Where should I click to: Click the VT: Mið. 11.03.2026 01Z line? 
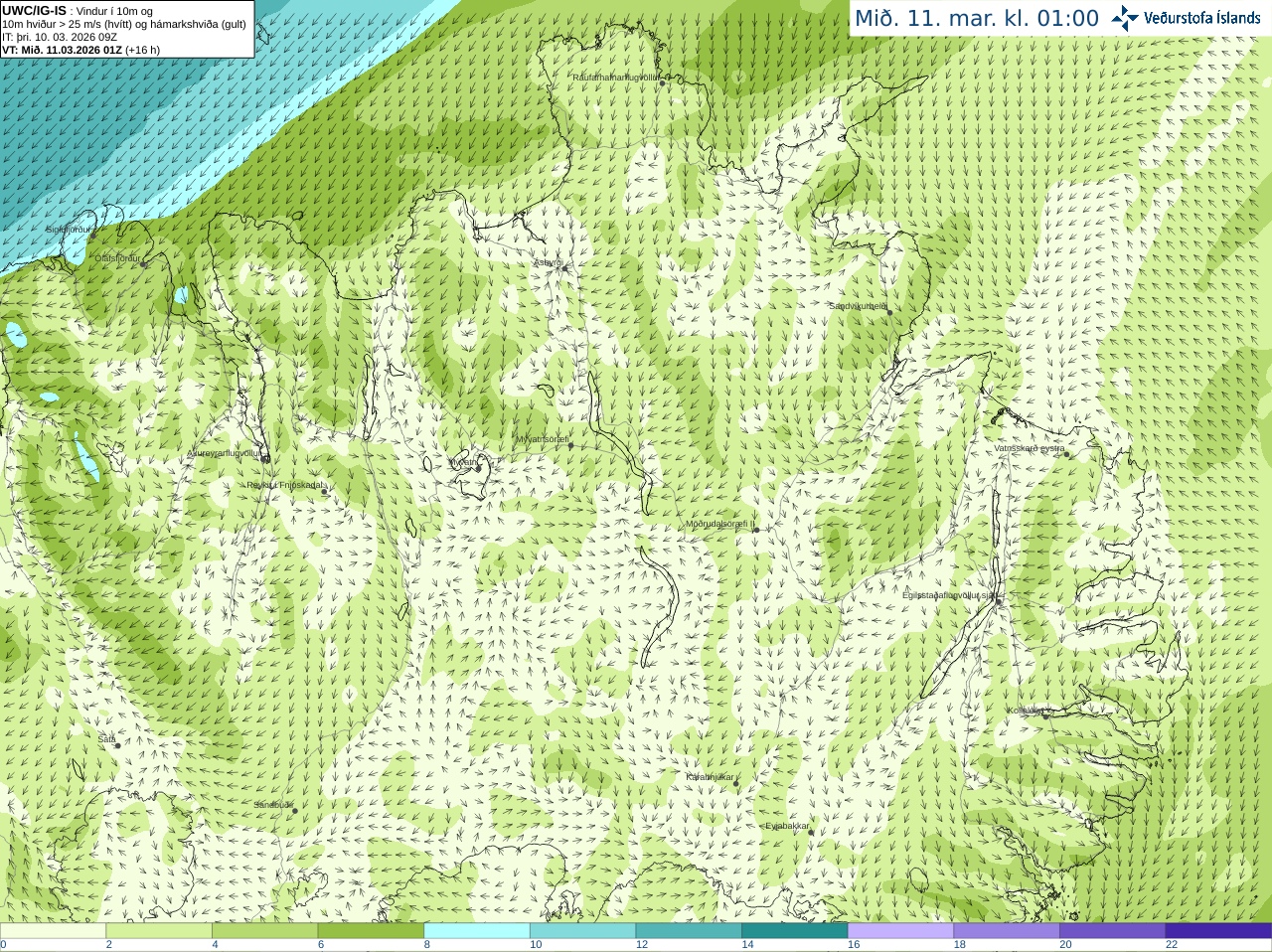(80, 50)
